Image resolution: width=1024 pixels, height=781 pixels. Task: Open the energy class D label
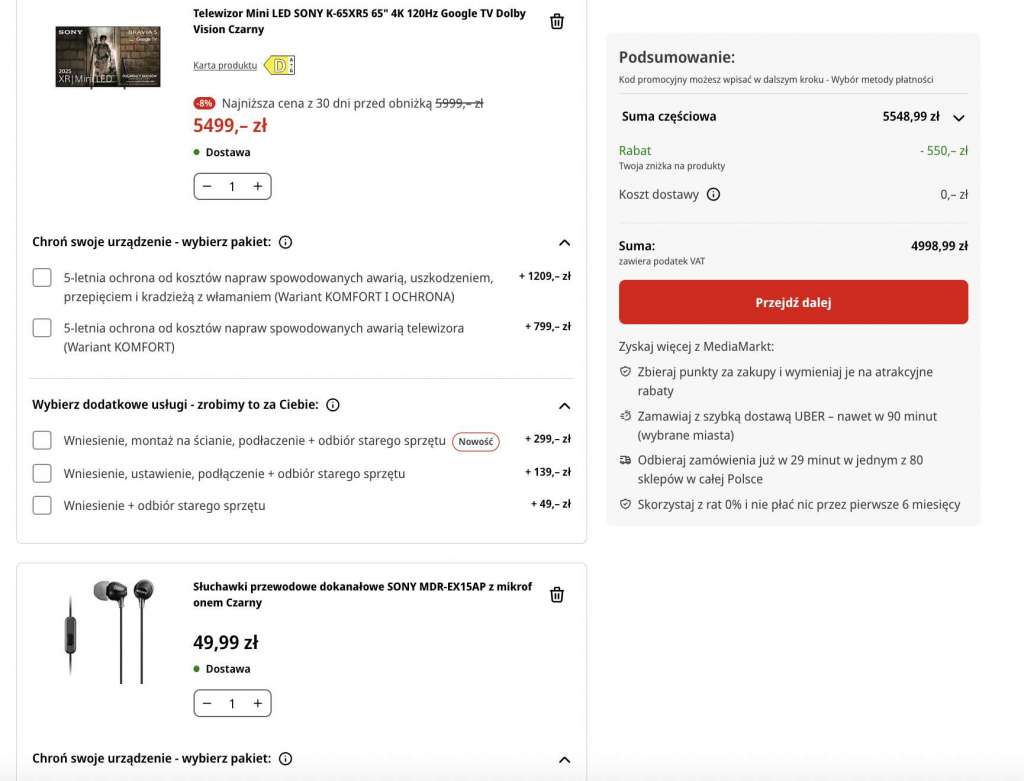point(266,65)
